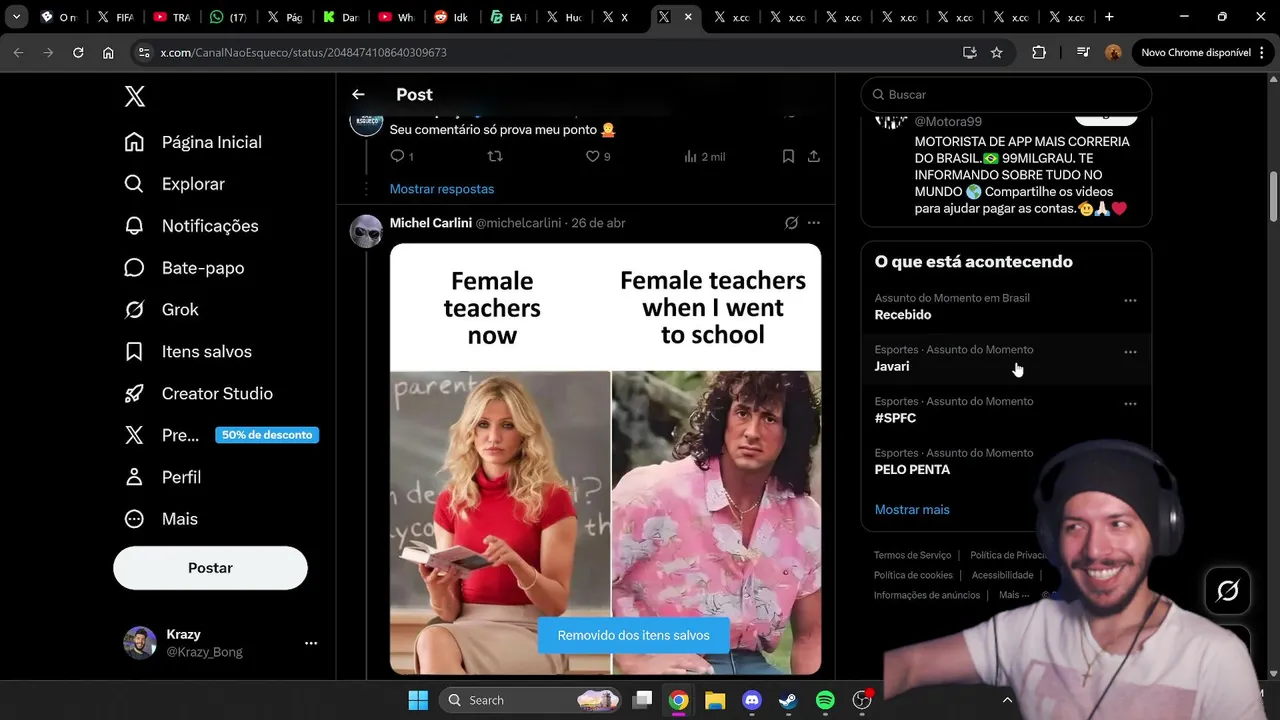Click Michel Carlini's alien avatar
The width and height of the screenshot is (1280, 720).
coord(366,231)
